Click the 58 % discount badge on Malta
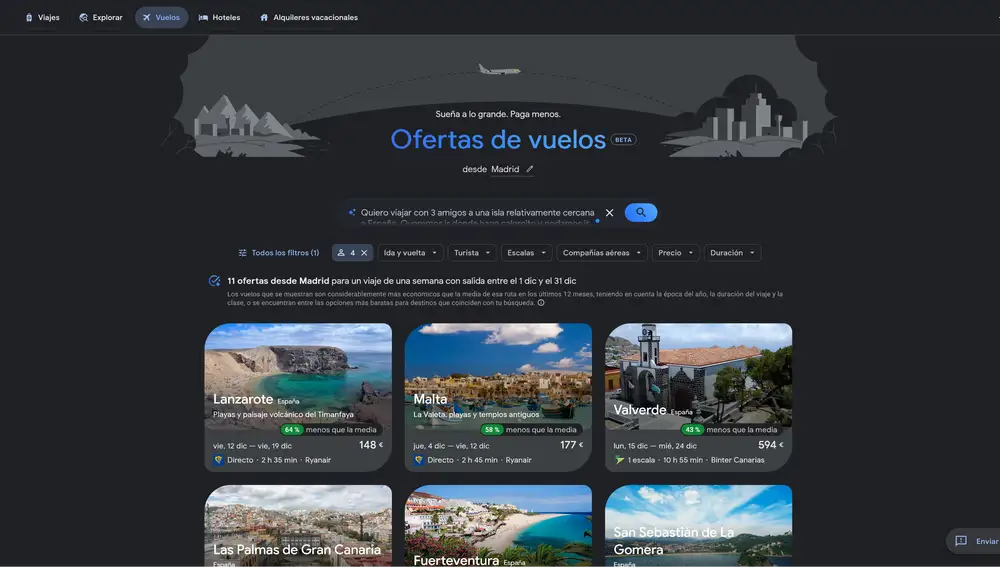The image size is (1000, 567). pyautogui.click(x=492, y=430)
